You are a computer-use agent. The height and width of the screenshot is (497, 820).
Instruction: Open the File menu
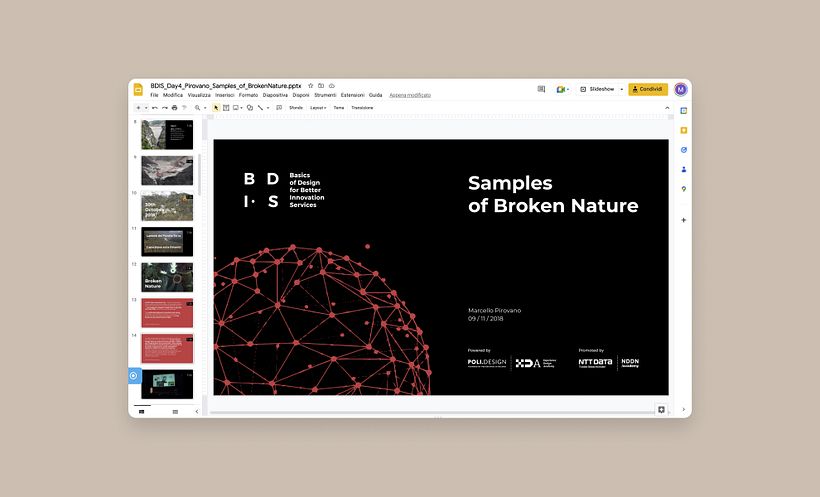click(x=154, y=95)
